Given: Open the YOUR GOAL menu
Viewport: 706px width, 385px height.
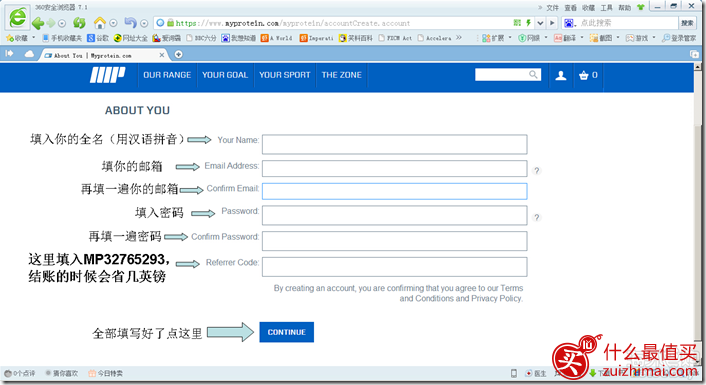Looking at the screenshot, I should pyautogui.click(x=225, y=75).
